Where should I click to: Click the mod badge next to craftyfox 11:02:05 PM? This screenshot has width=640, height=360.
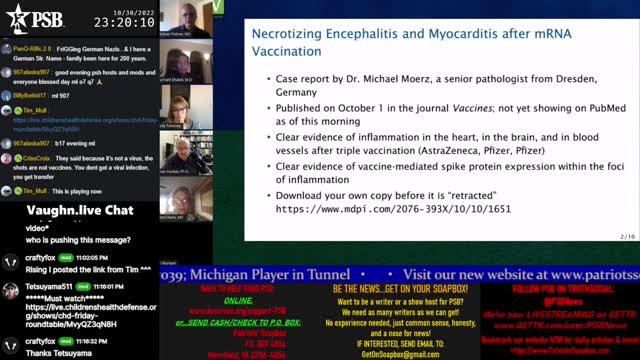[x=66, y=258]
